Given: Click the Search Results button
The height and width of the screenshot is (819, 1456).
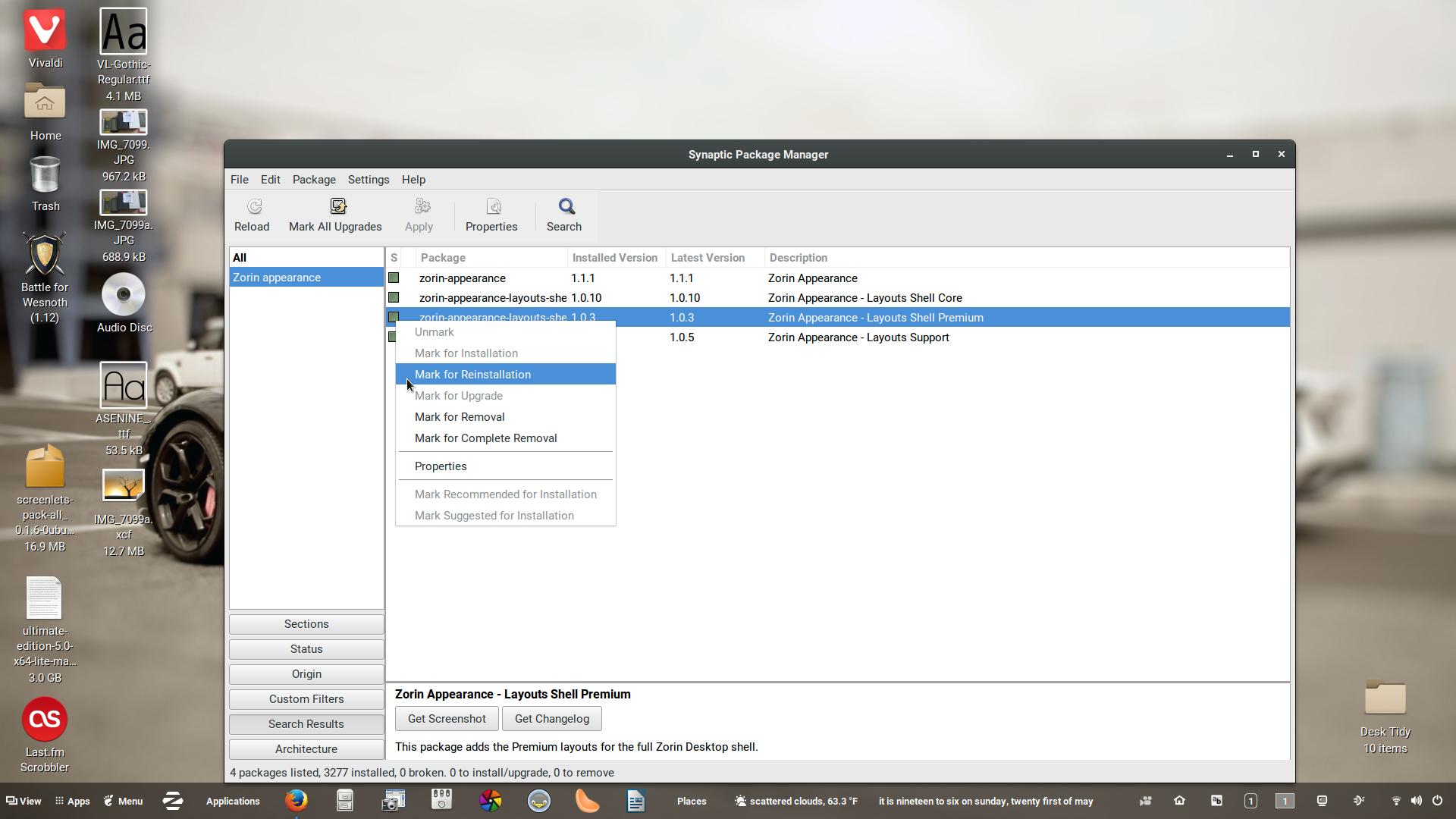Looking at the screenshot, I should click(x=306, y=724).
